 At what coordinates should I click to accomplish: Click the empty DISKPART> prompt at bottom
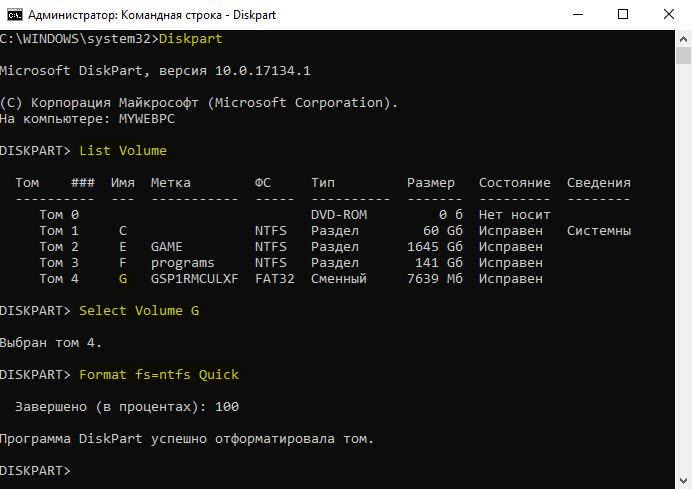(x=35, y=471)
